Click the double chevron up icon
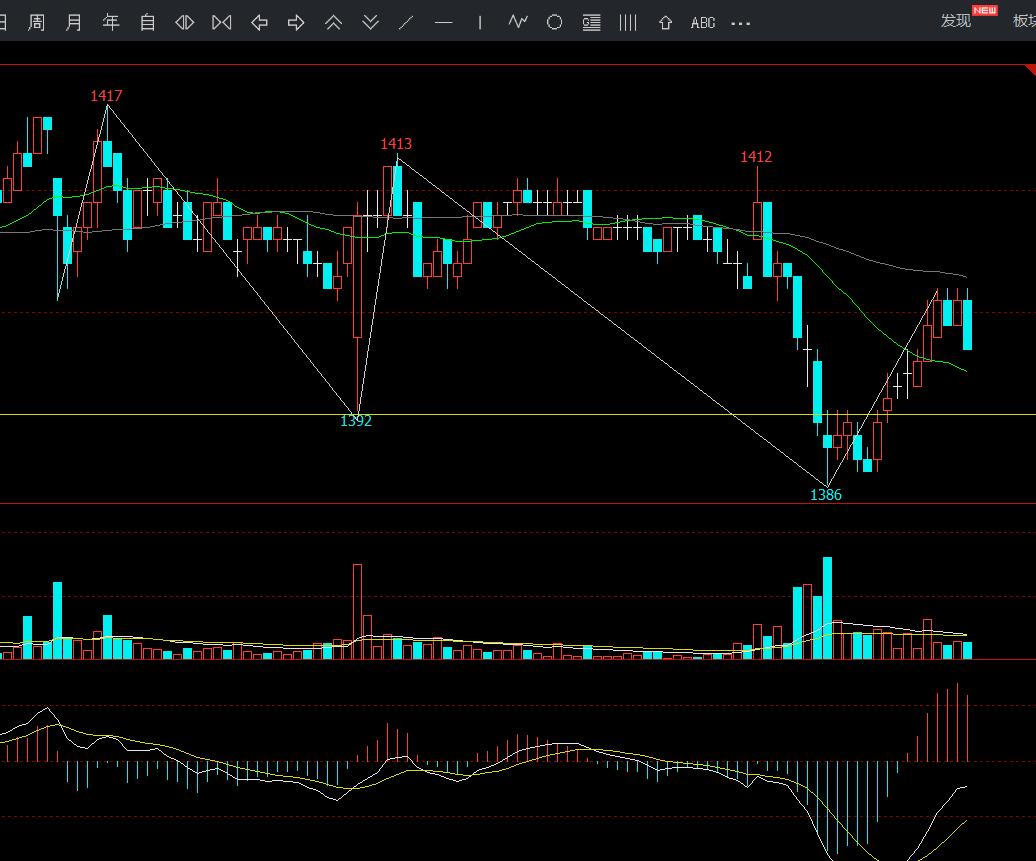This screenshot has height=861, width=1036. (333, 22)
